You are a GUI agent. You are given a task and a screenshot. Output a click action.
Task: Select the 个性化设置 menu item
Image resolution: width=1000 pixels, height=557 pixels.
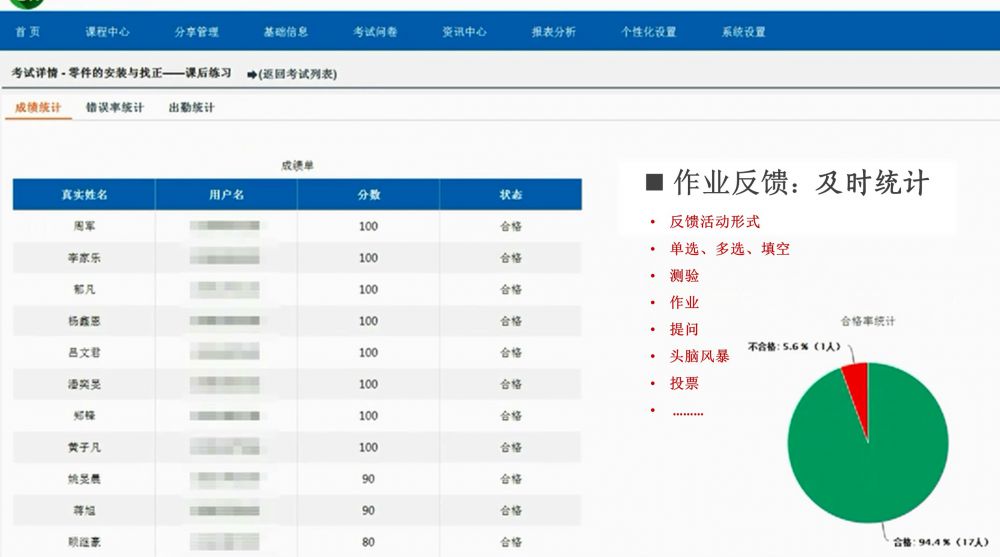click(x=648, y=32)
